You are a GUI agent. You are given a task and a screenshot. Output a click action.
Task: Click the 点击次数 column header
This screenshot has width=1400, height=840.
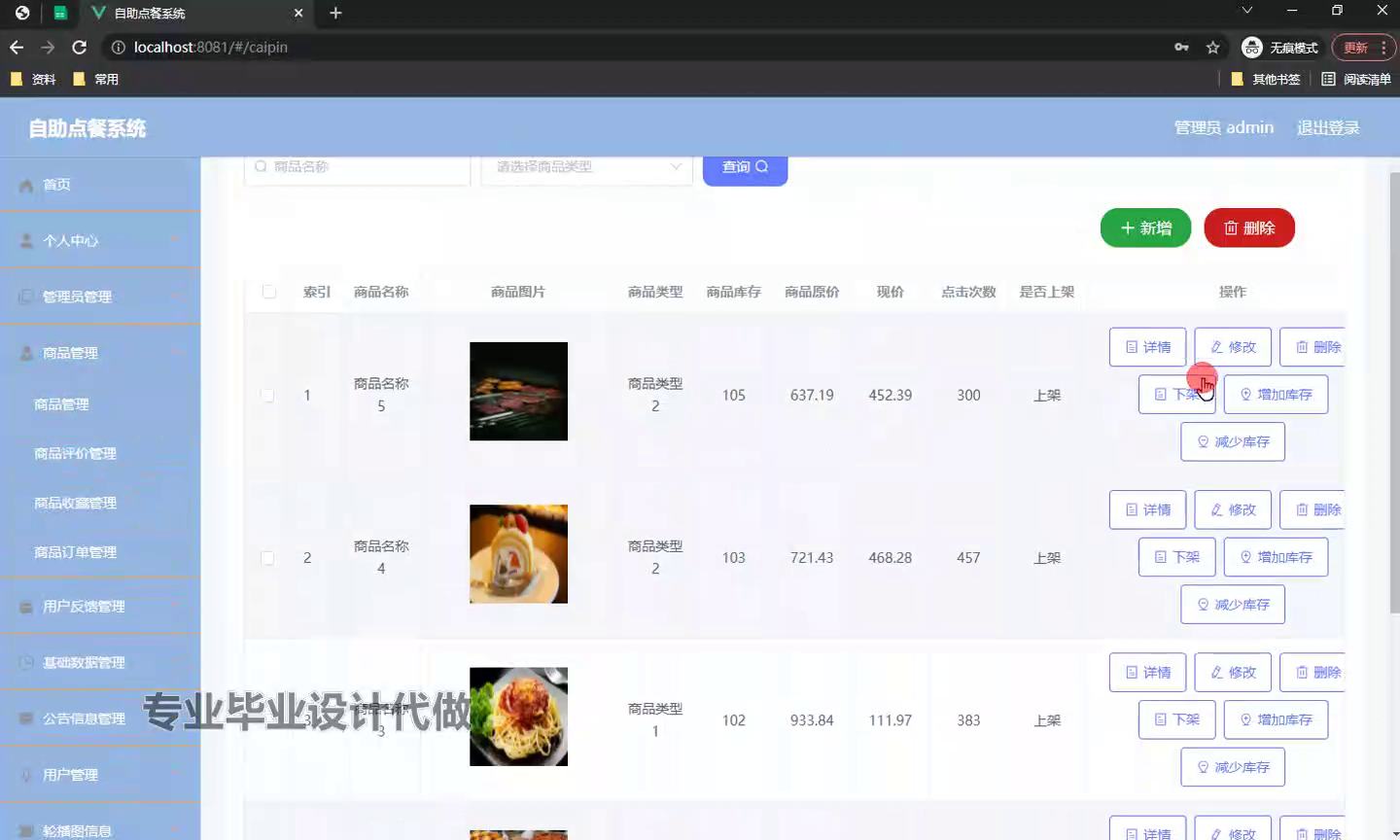click(x=968, y=292)
